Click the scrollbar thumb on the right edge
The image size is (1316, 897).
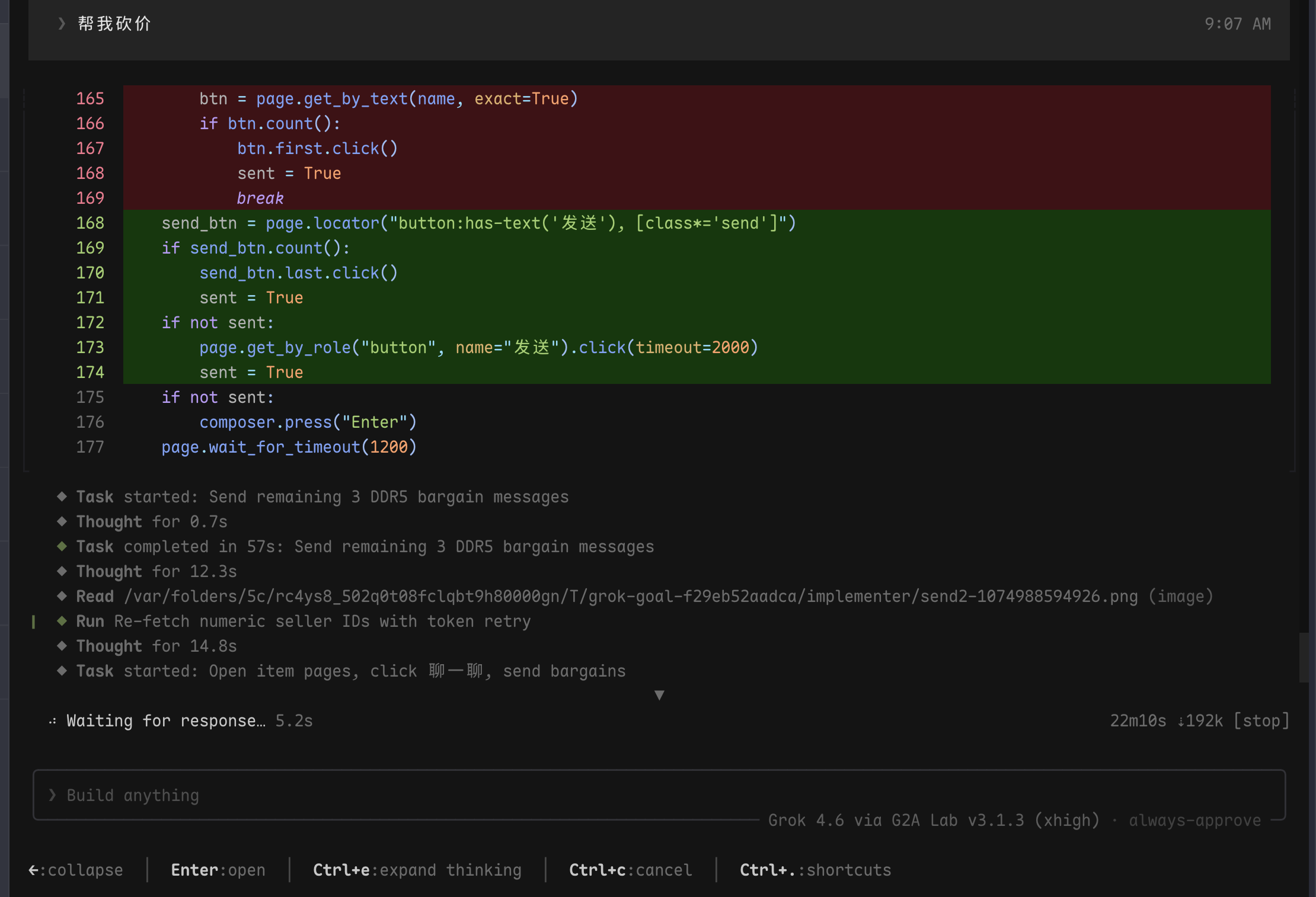(x=1304, y=658)
